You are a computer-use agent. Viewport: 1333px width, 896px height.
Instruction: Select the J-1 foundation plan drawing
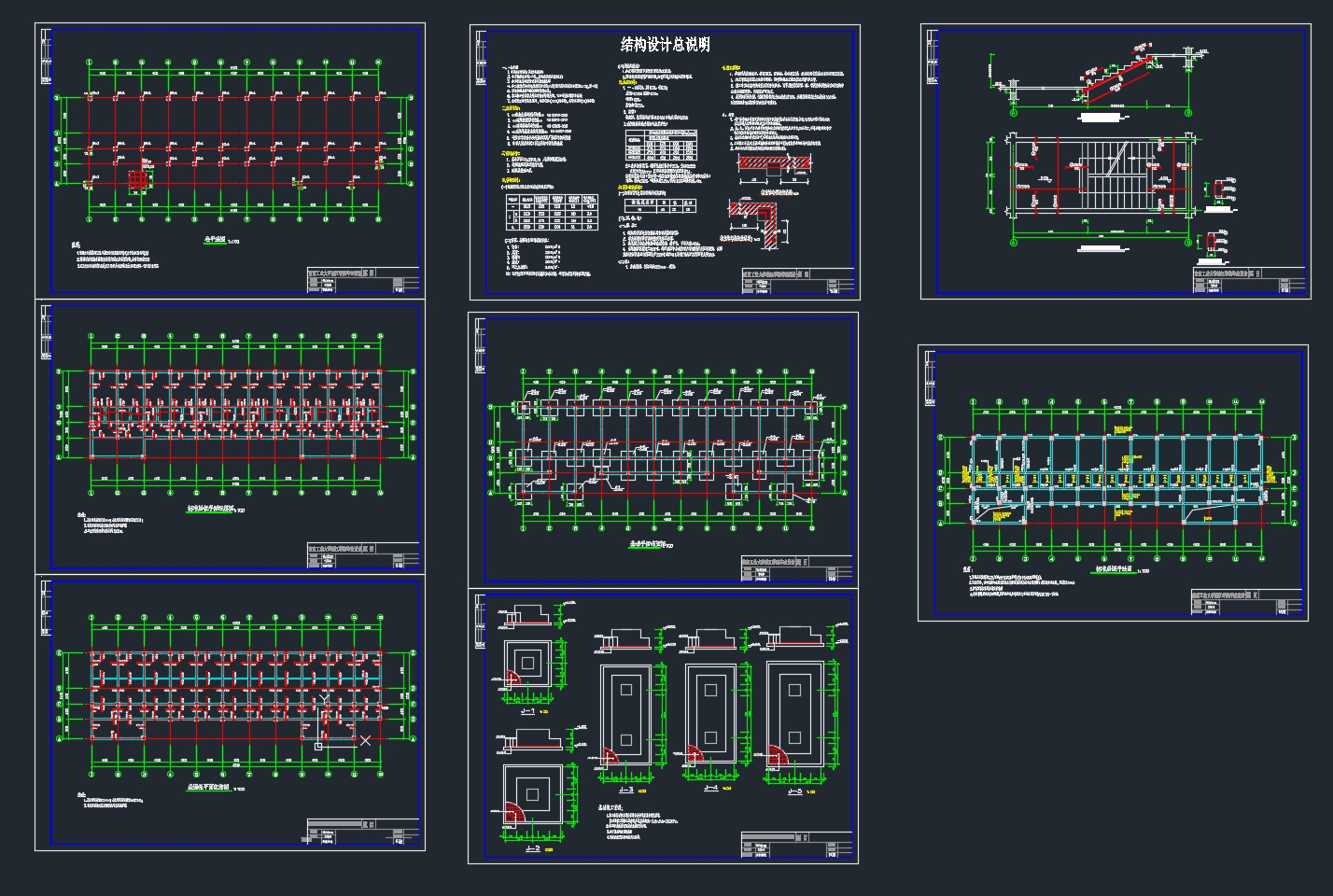pyautogui.click(x=527, y=665)
